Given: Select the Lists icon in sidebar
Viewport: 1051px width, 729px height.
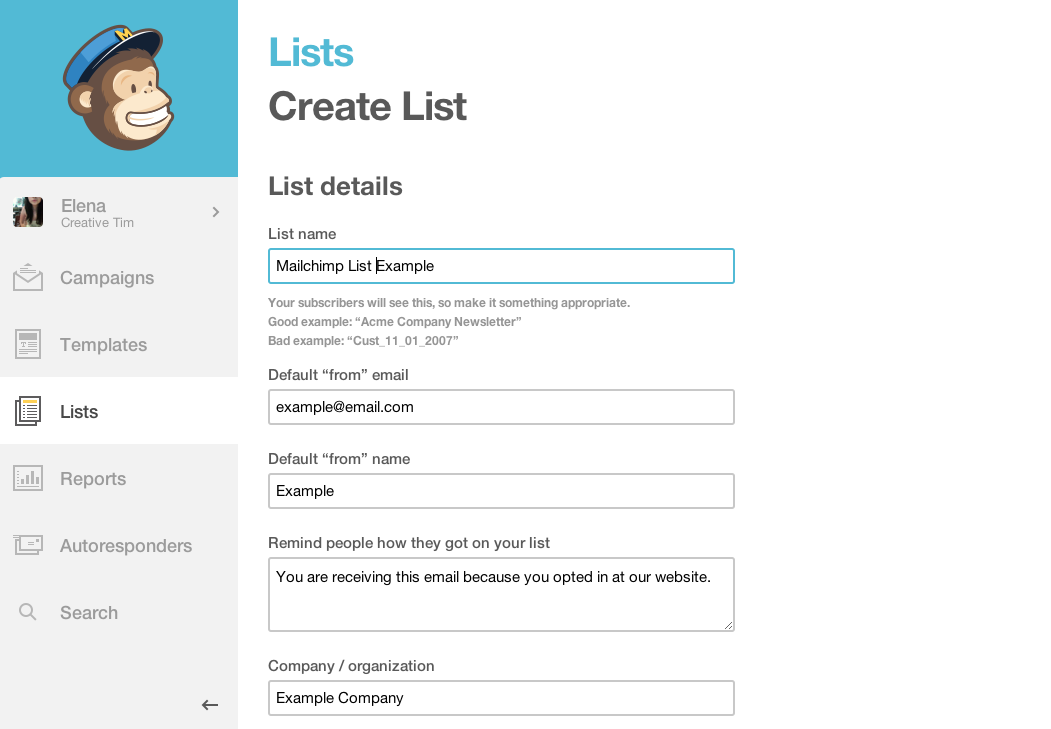Looking at the screenshot, I should (x=28, y=411).
